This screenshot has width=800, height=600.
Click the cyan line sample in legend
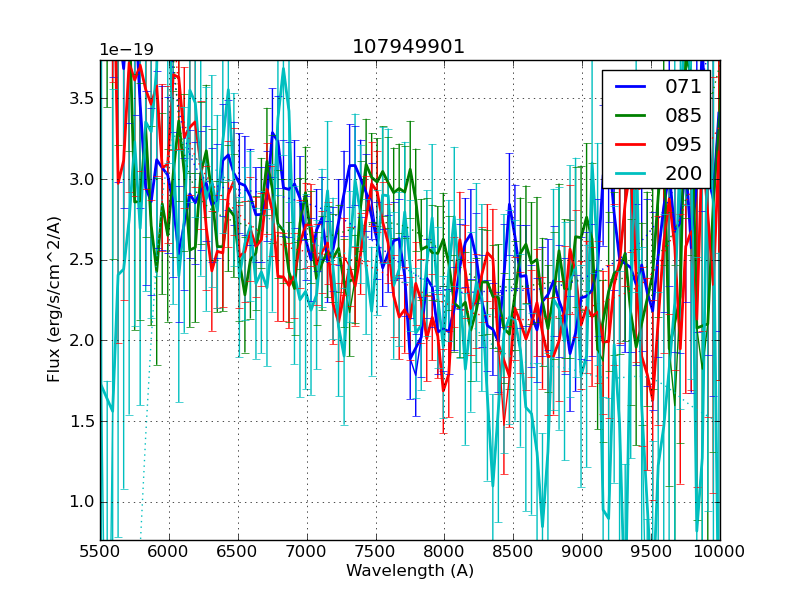point(630,173)
